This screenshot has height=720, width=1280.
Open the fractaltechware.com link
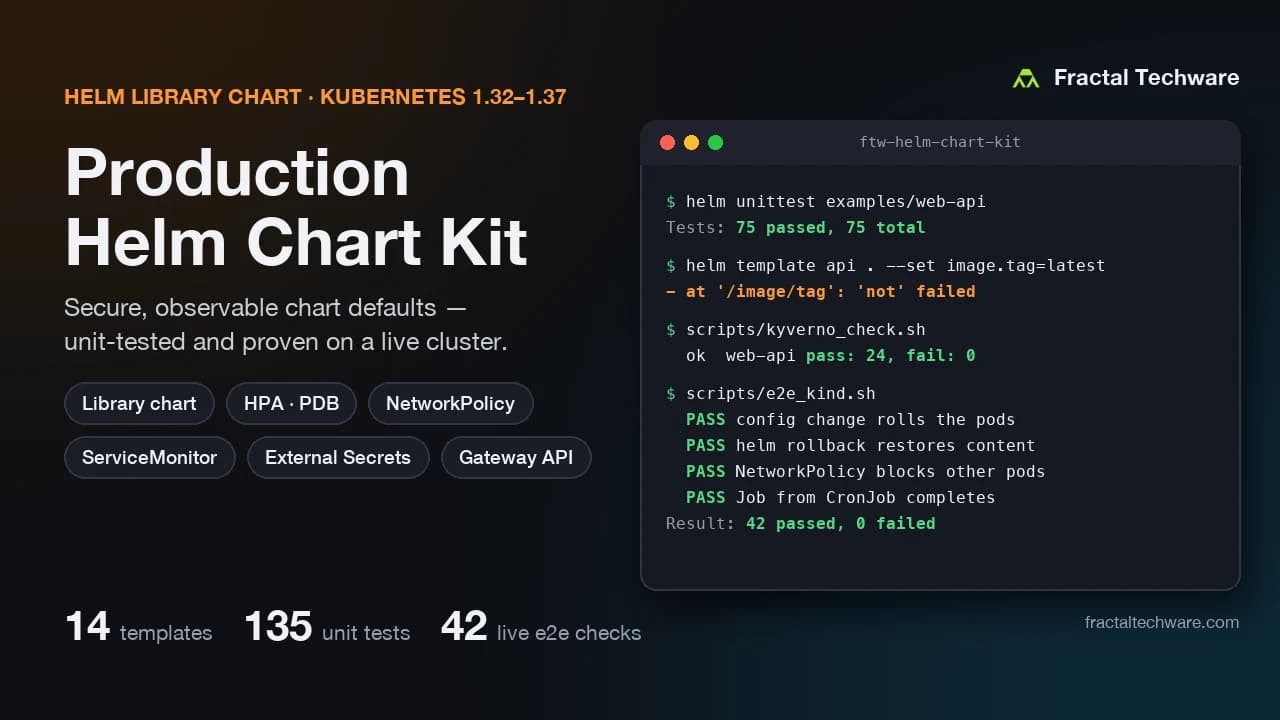click(1162, 622)
